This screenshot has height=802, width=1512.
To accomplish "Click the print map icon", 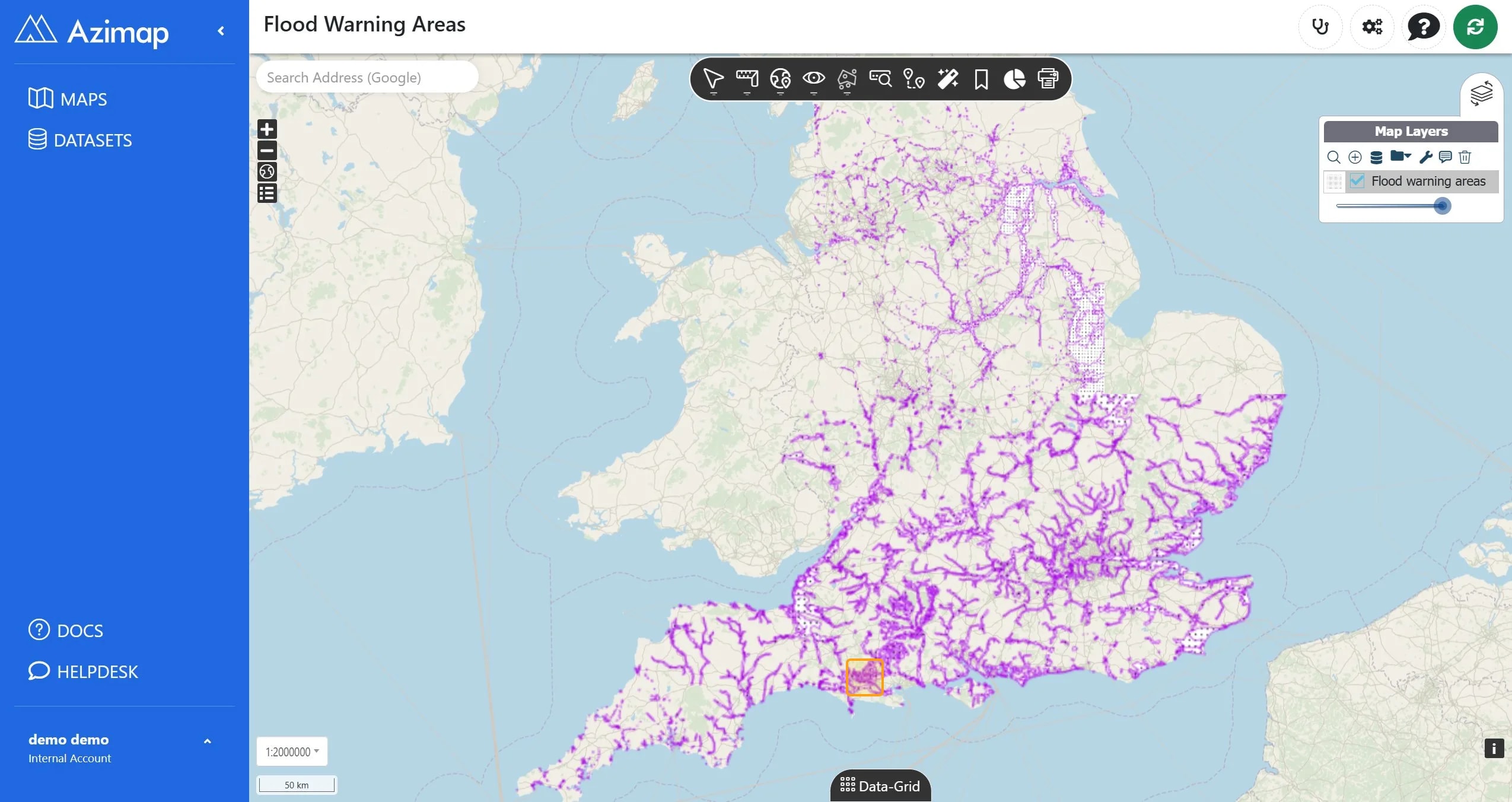I will pos(1048,79).
